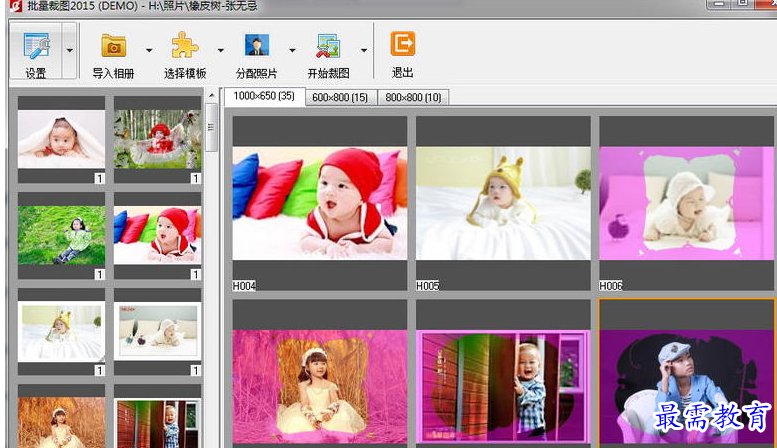Expand the 导入相册 dropdown arrow

coord(149,50)
